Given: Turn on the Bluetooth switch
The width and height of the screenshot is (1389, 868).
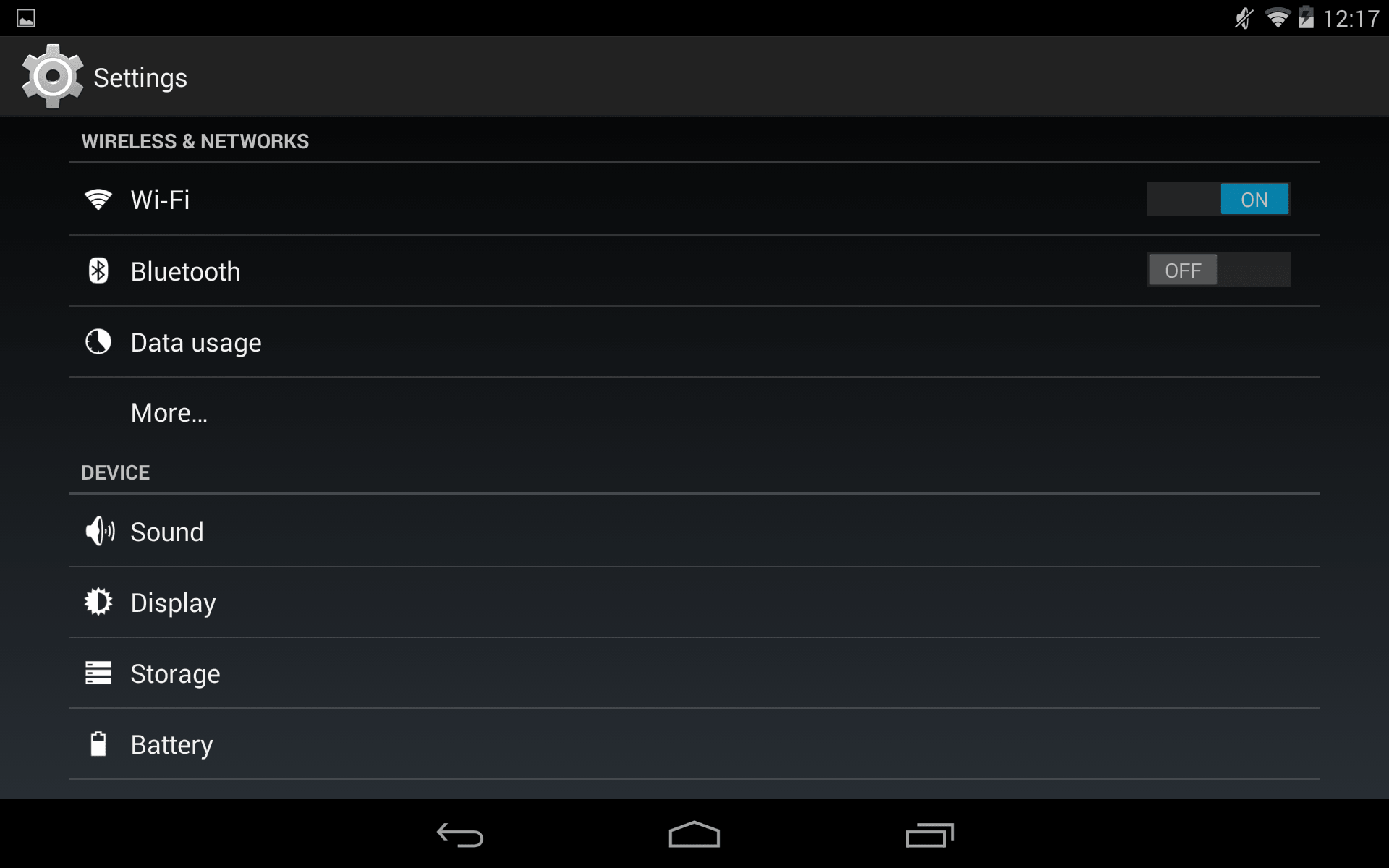Looking at the screenshot, I should point(1218,270).
